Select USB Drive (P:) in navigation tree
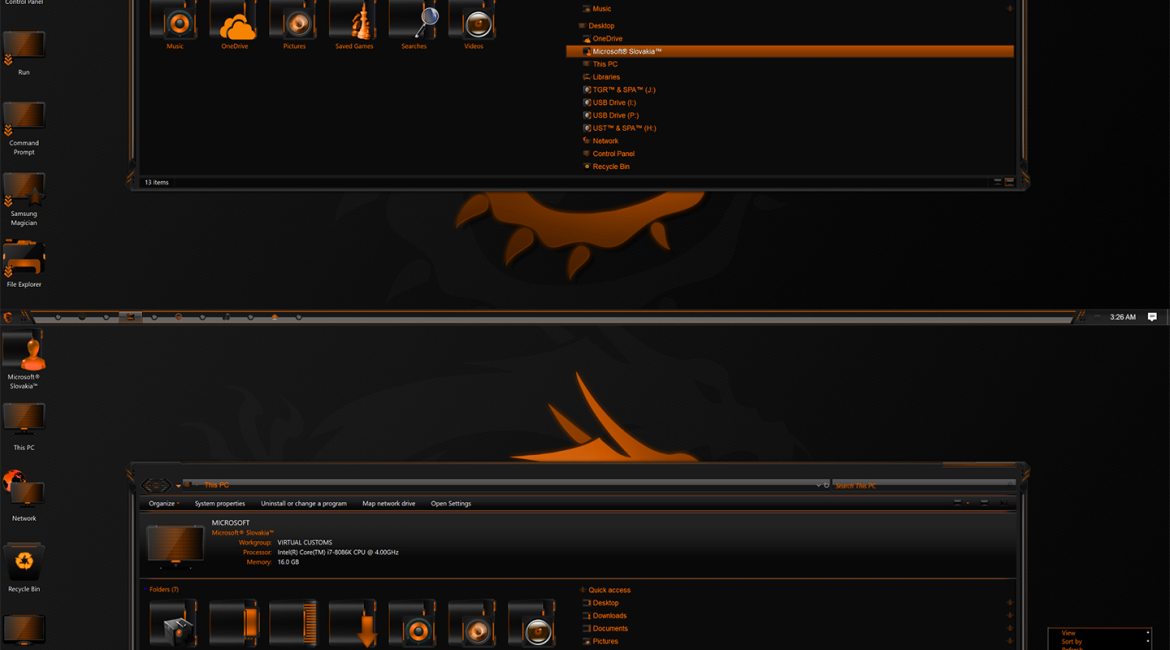 pos(615,116)
